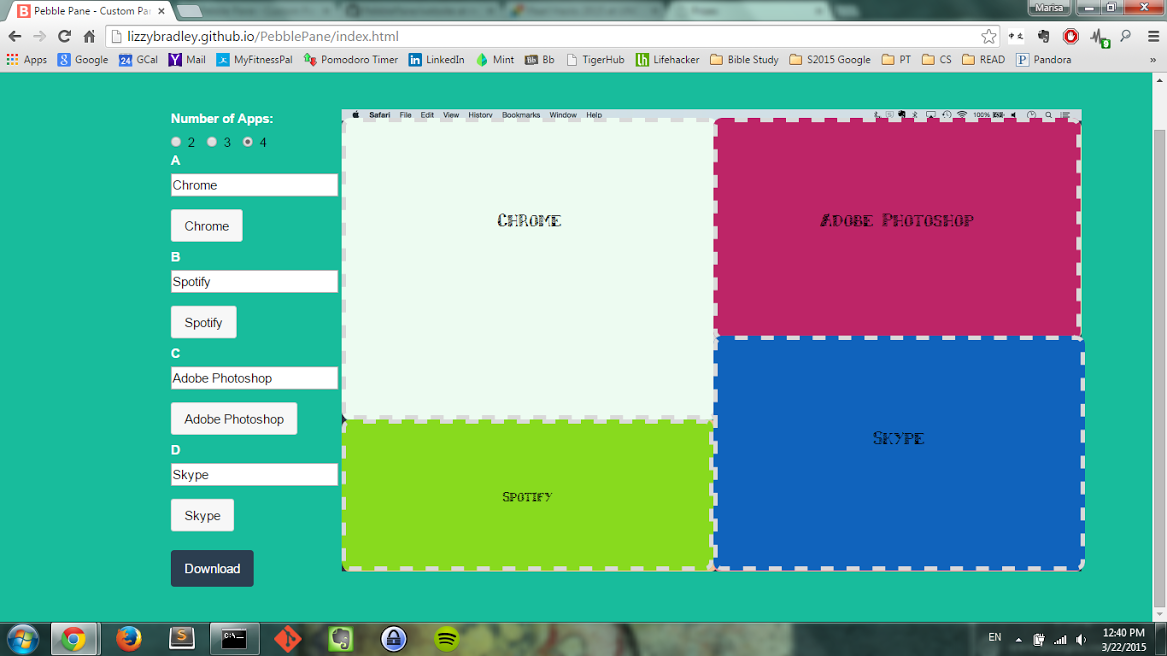Click File in the preview menu bar
The width and height of the screenshot is (1167, 656).
pos(406,115)
